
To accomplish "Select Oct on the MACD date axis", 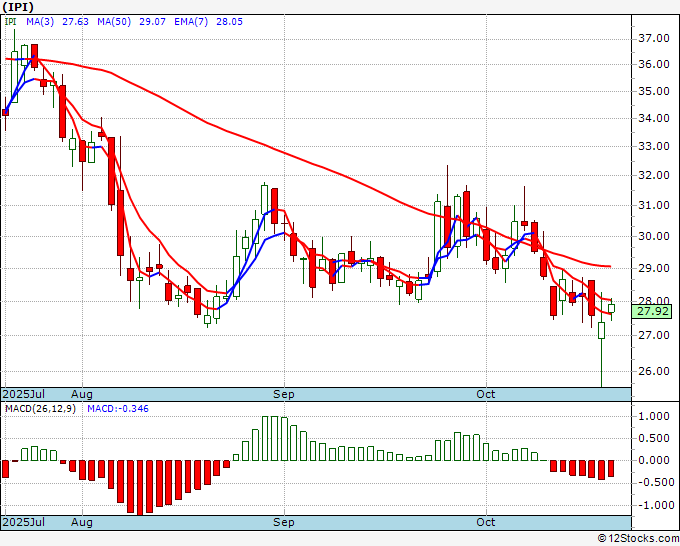I will click(485, 522).
